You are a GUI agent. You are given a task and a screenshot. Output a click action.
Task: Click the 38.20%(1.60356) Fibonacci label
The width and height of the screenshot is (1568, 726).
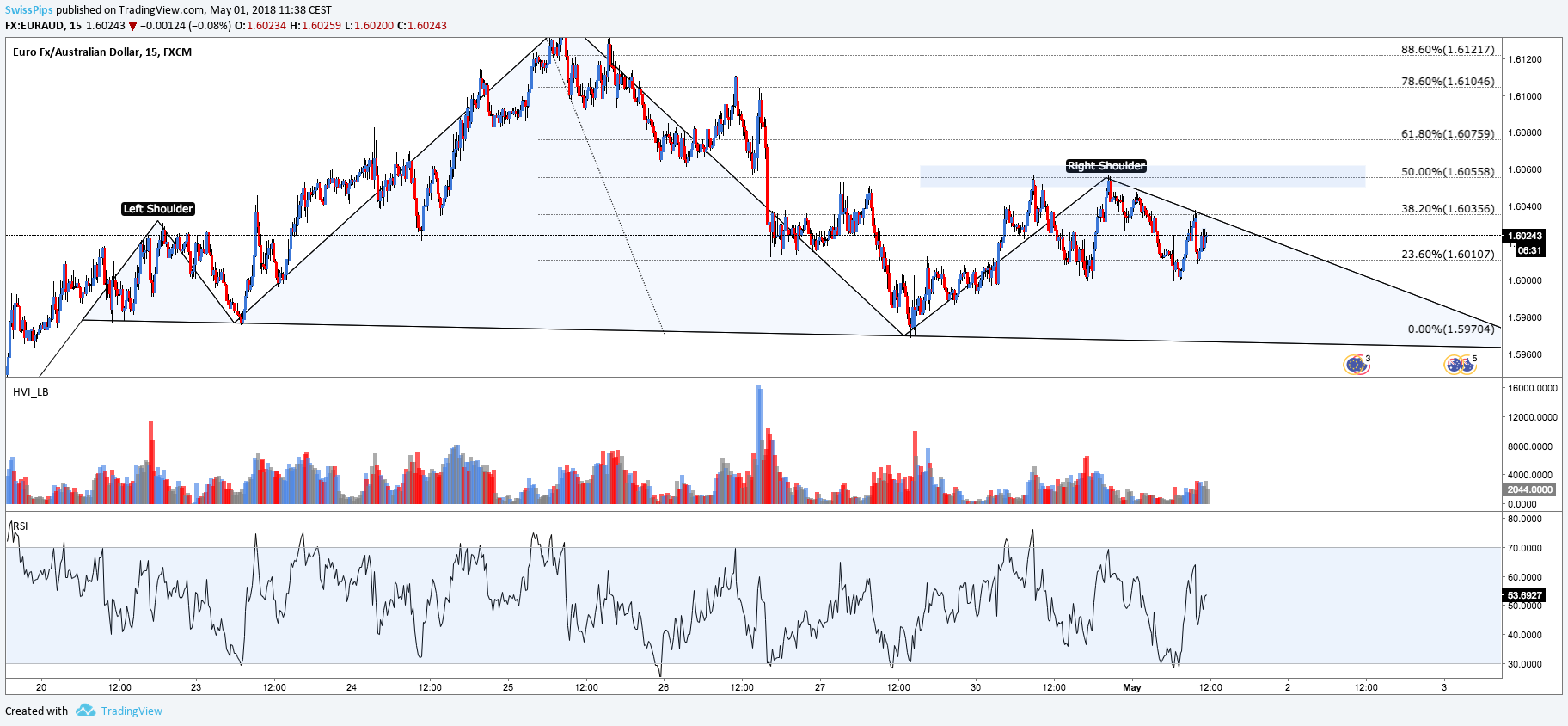[x=1448, y=209]
